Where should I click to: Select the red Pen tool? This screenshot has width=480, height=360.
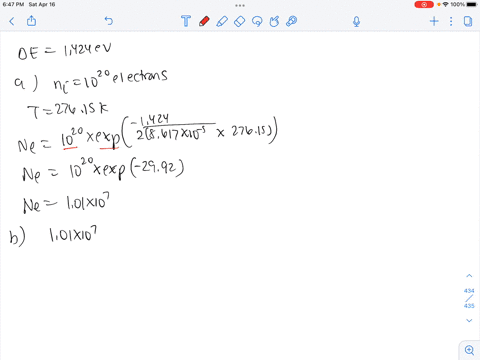point(204,21)
